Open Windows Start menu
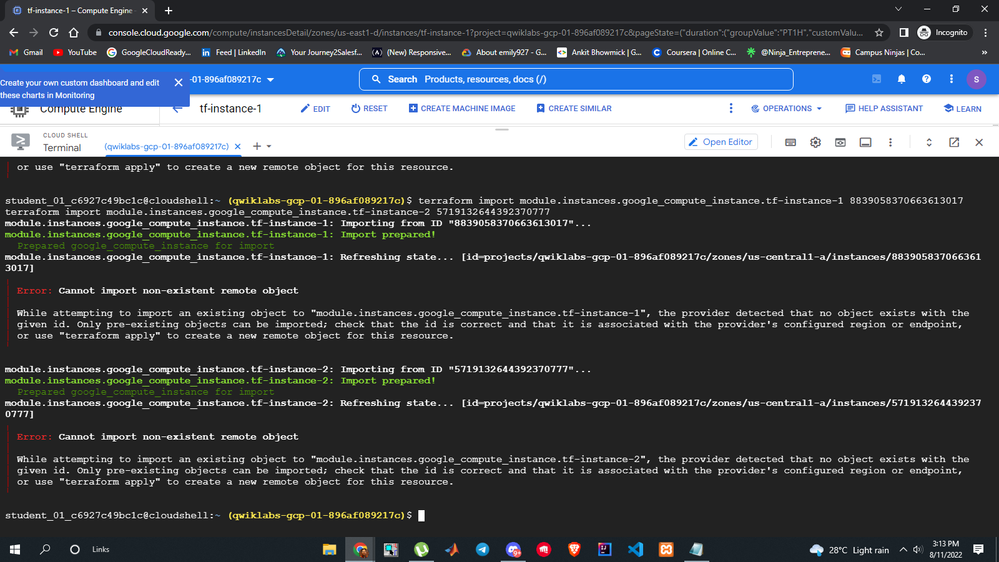The height and width of the screenshot is (562, 999). pyautogui.click(x=15, y=549)
